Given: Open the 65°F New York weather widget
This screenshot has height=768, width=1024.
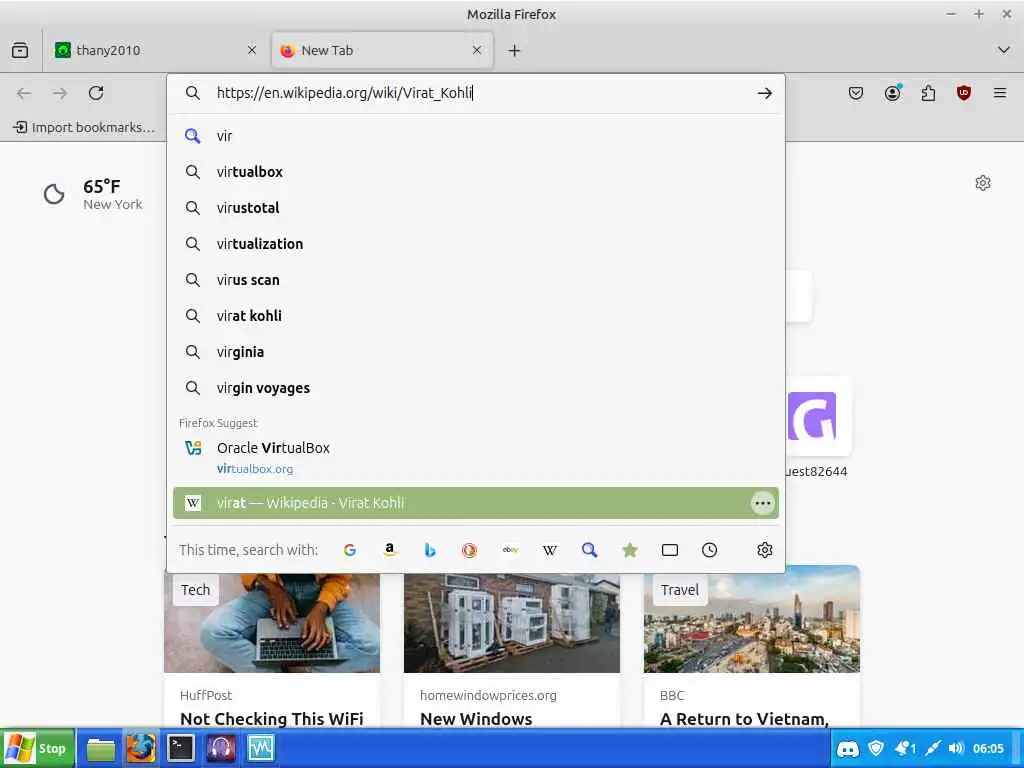Looking at the screenshot, I should 93,194.
